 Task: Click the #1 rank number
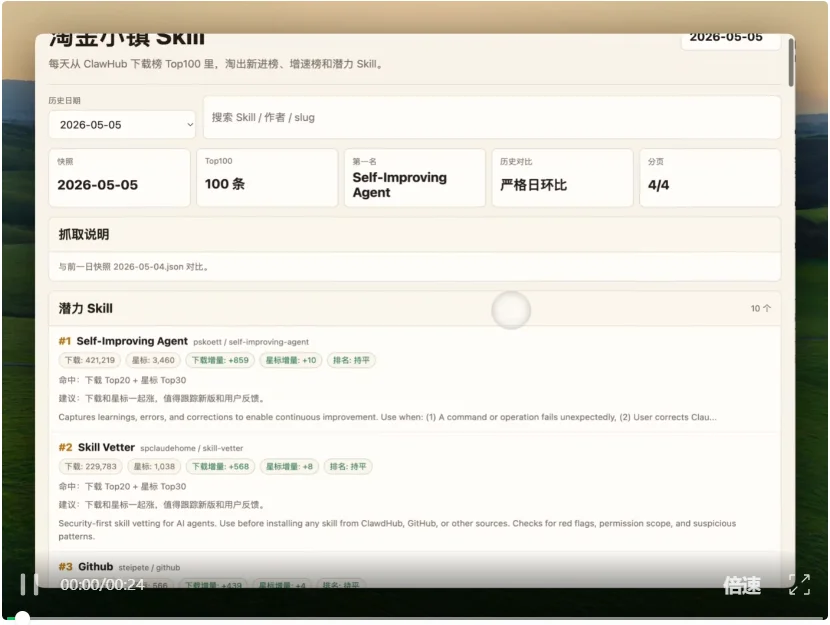pos(65,341)
